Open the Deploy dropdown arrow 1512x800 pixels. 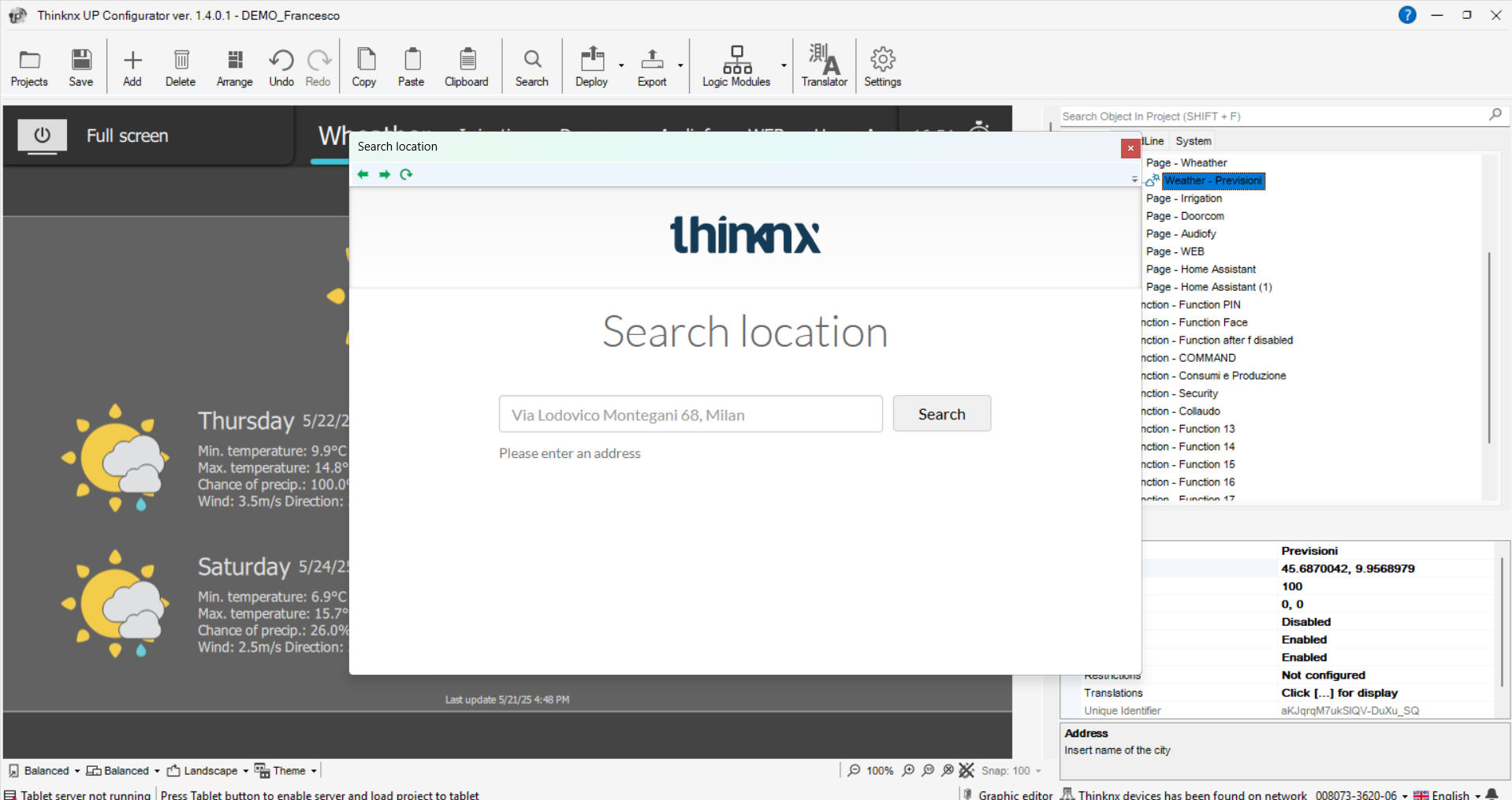tap(621, 65)
